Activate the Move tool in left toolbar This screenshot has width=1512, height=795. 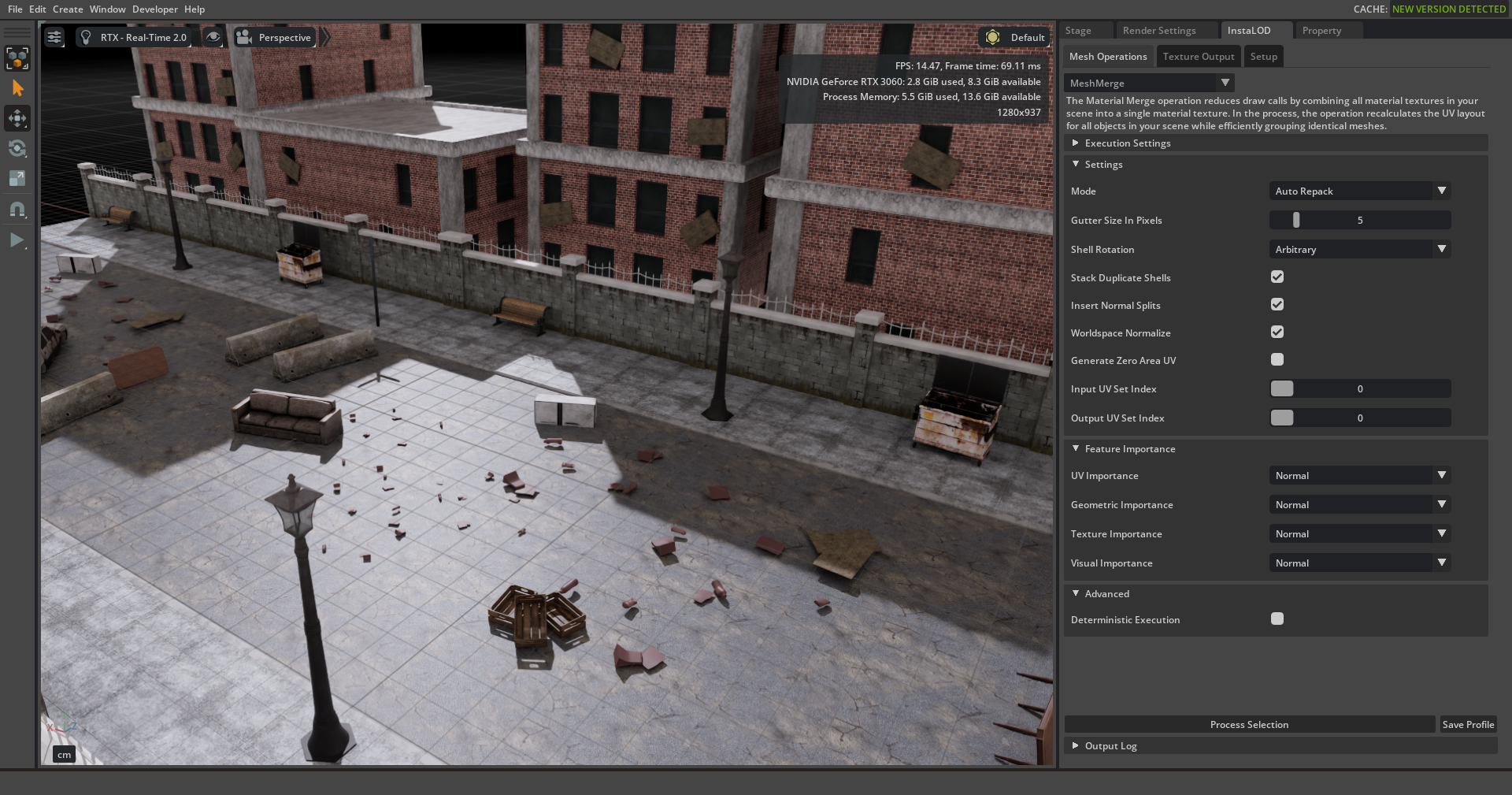click(17, 118)
